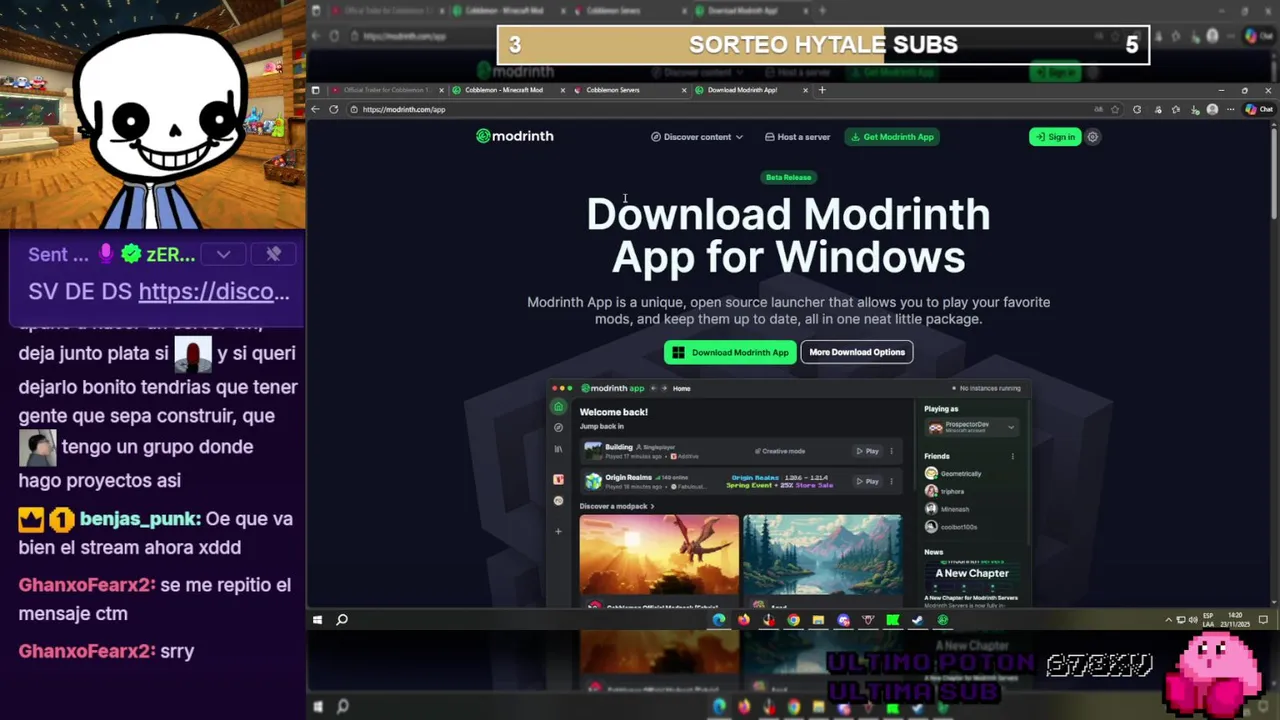Click the Modrinth logo in the site header

click(x=515, y=136)
